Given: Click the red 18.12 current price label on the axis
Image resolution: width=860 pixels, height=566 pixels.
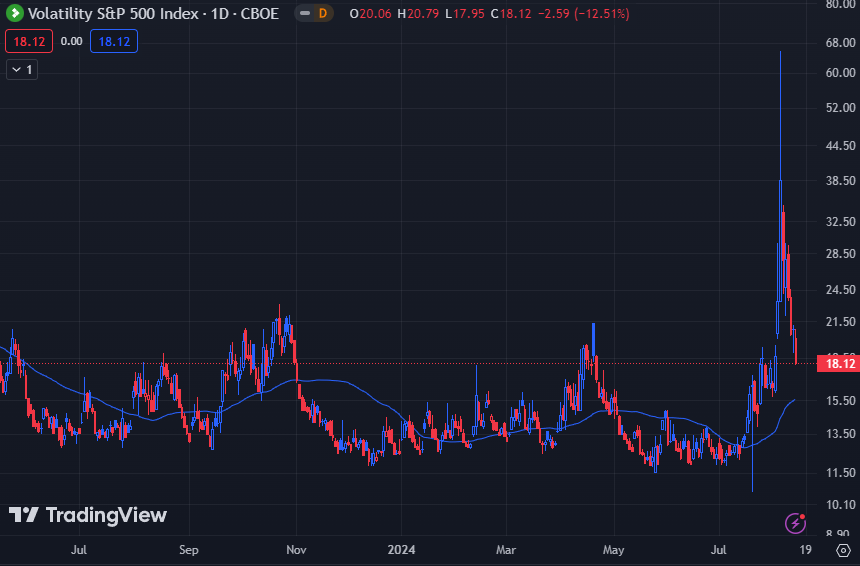Looking at the screenshot, I should [838, 364].
